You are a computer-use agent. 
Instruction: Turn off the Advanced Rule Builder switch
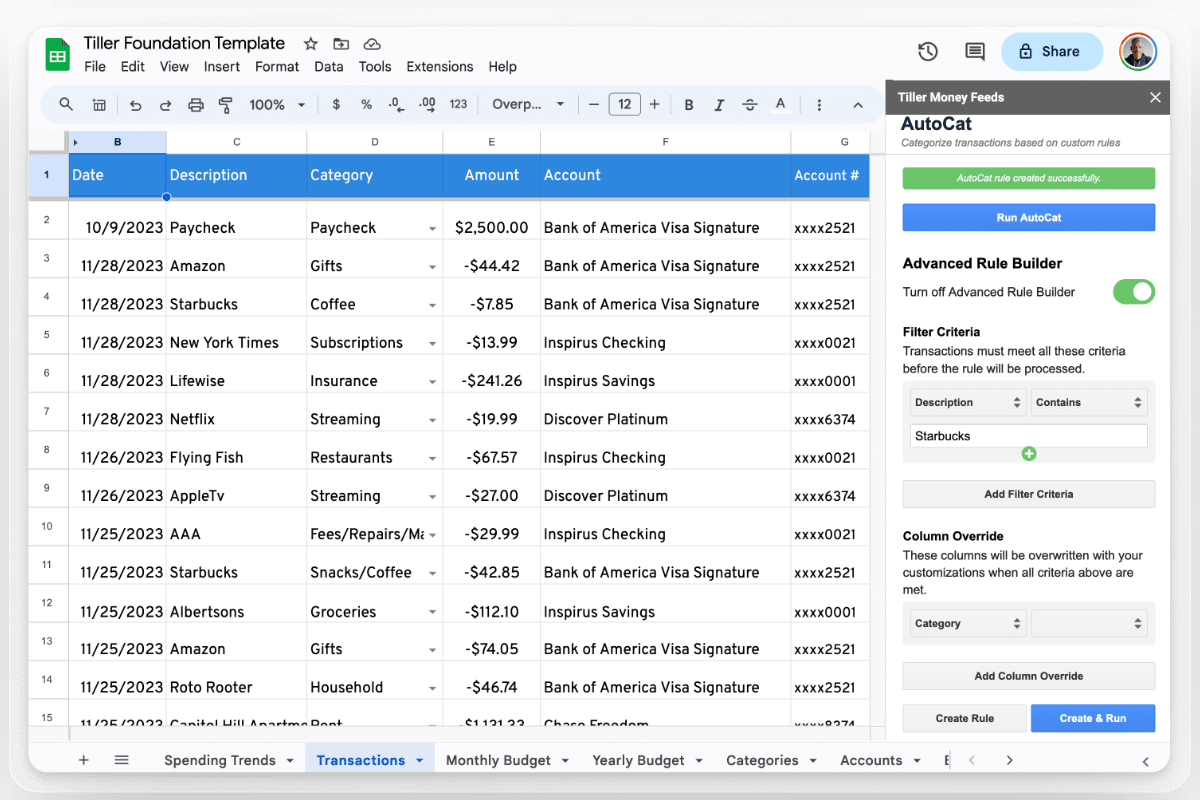1133,292
